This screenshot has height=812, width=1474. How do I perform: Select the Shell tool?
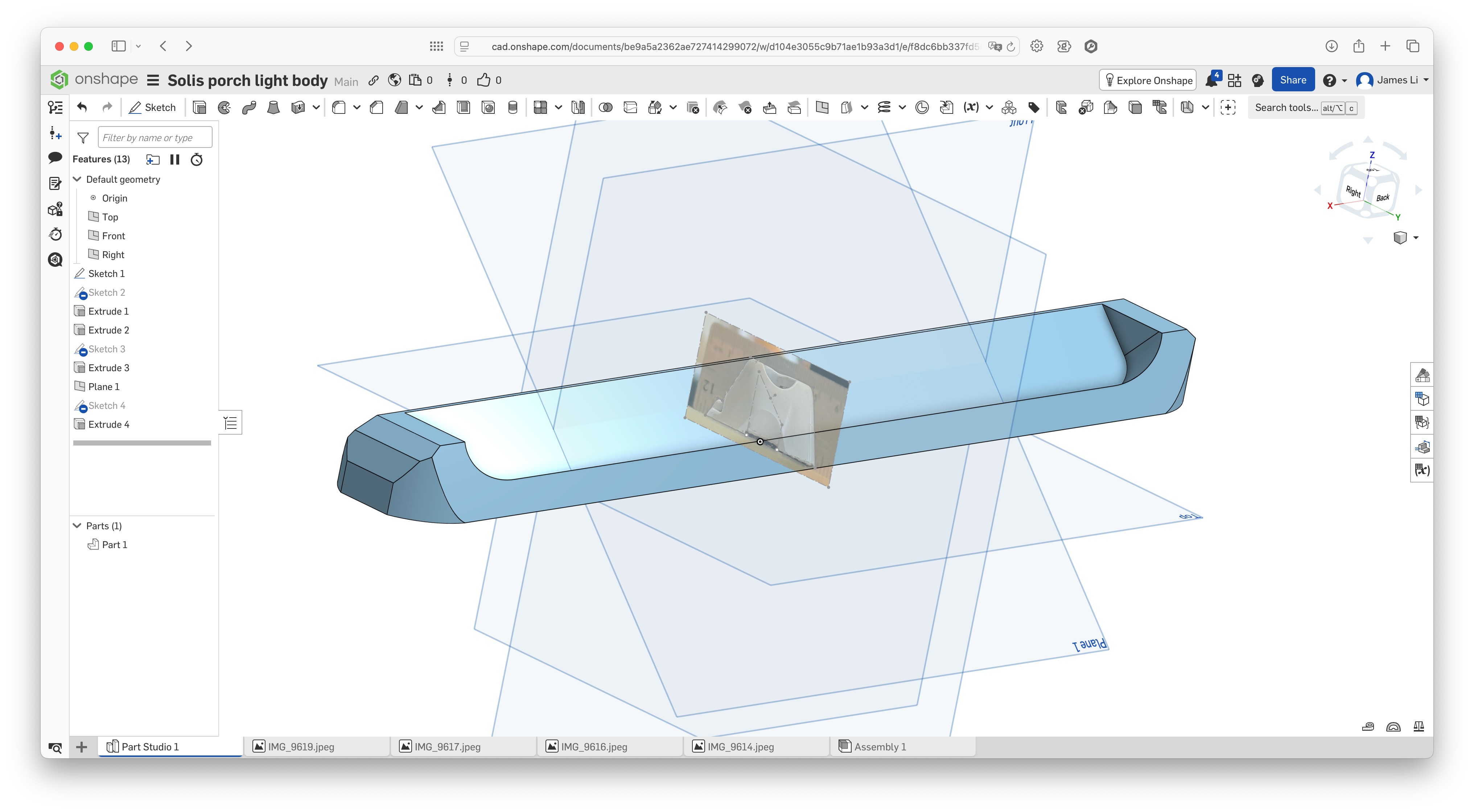[464, 108]
